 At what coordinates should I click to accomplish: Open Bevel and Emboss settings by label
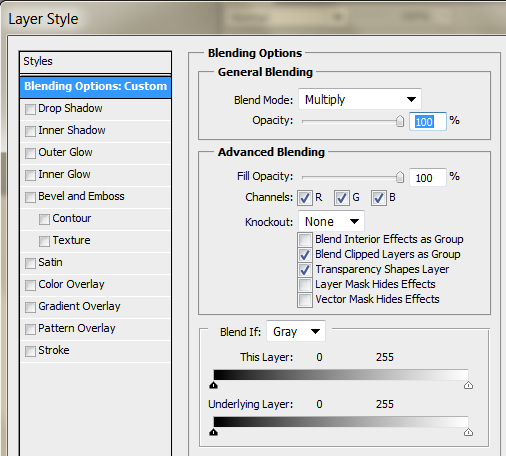coord(81,196)
